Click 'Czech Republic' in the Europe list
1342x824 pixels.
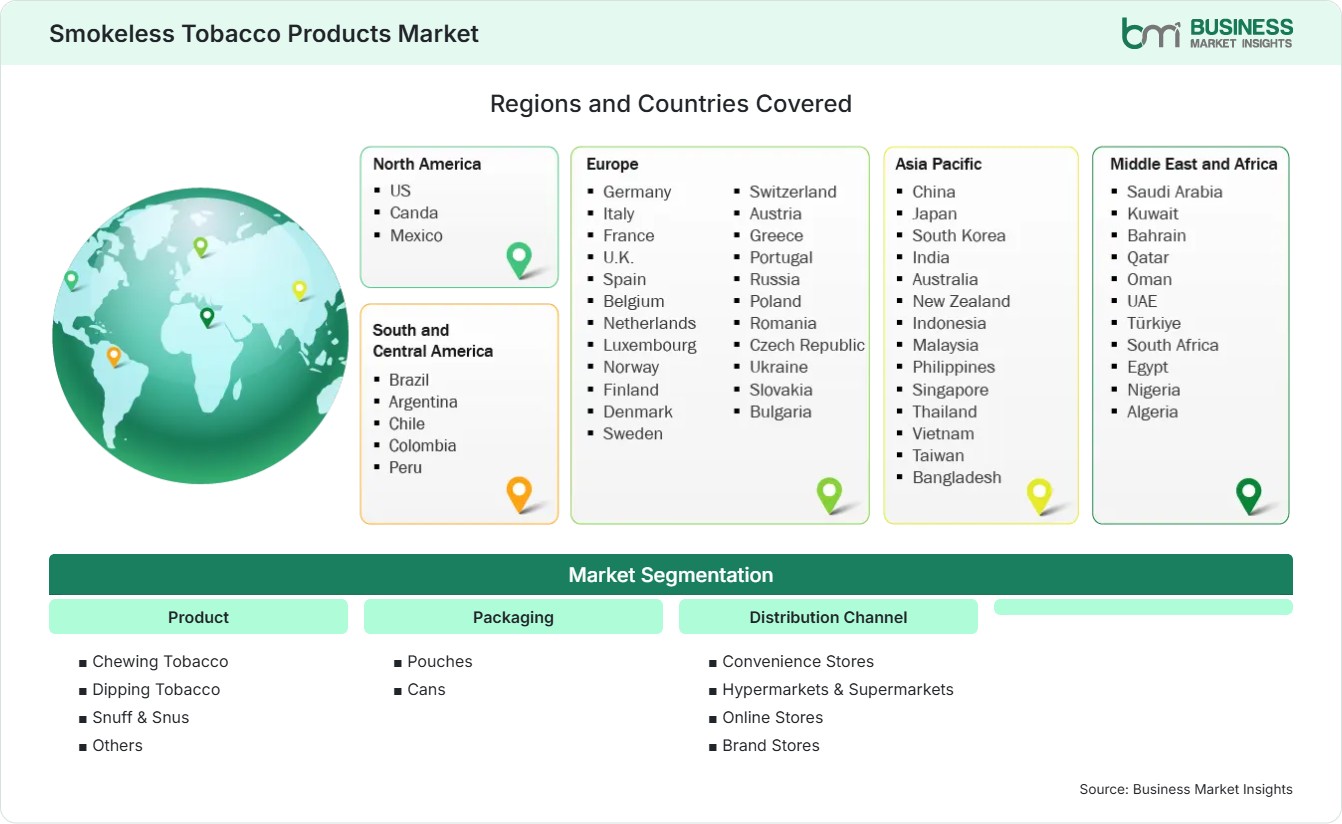[x=807, y=345]
